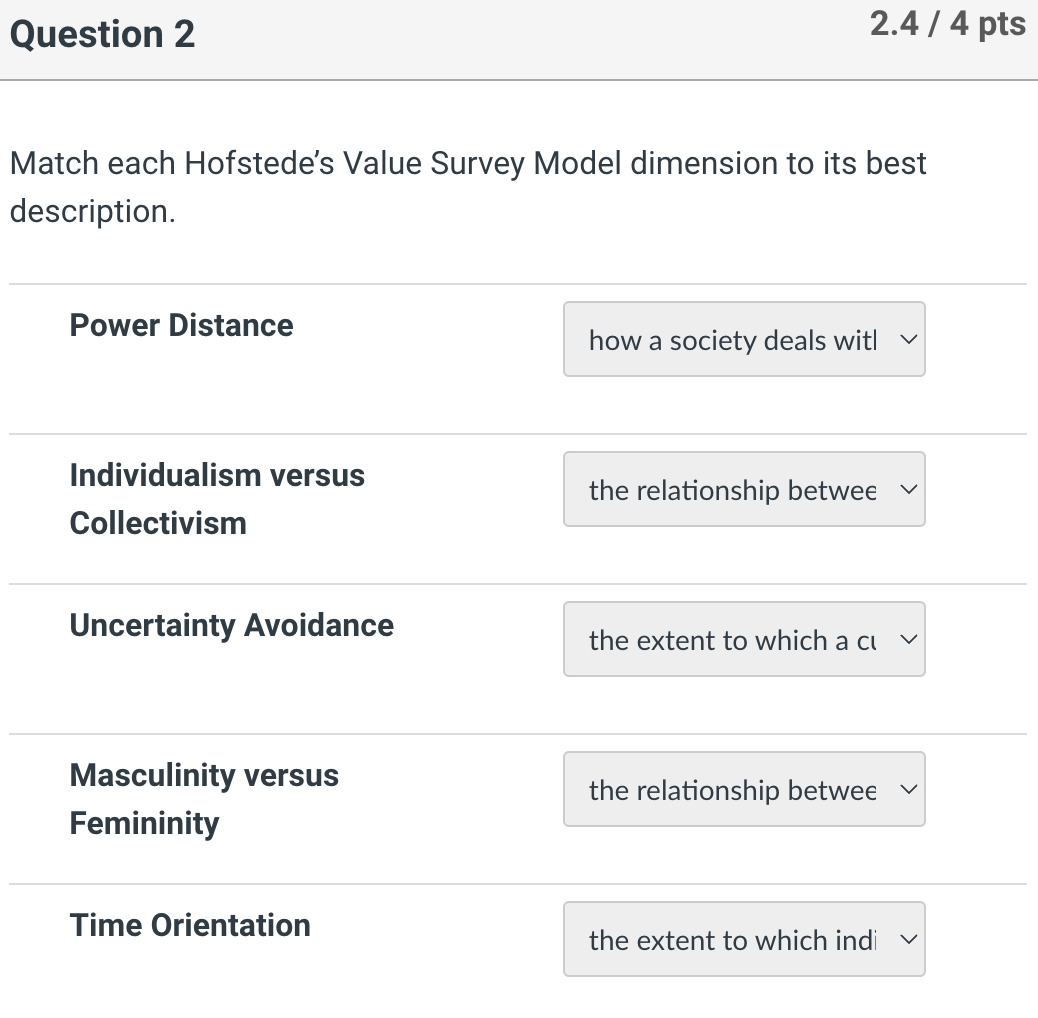The height and width of the screenshot is (1018, 1038).
Task: Click the question instruction text about Hofstede's model
Action: tap(467, 186)
